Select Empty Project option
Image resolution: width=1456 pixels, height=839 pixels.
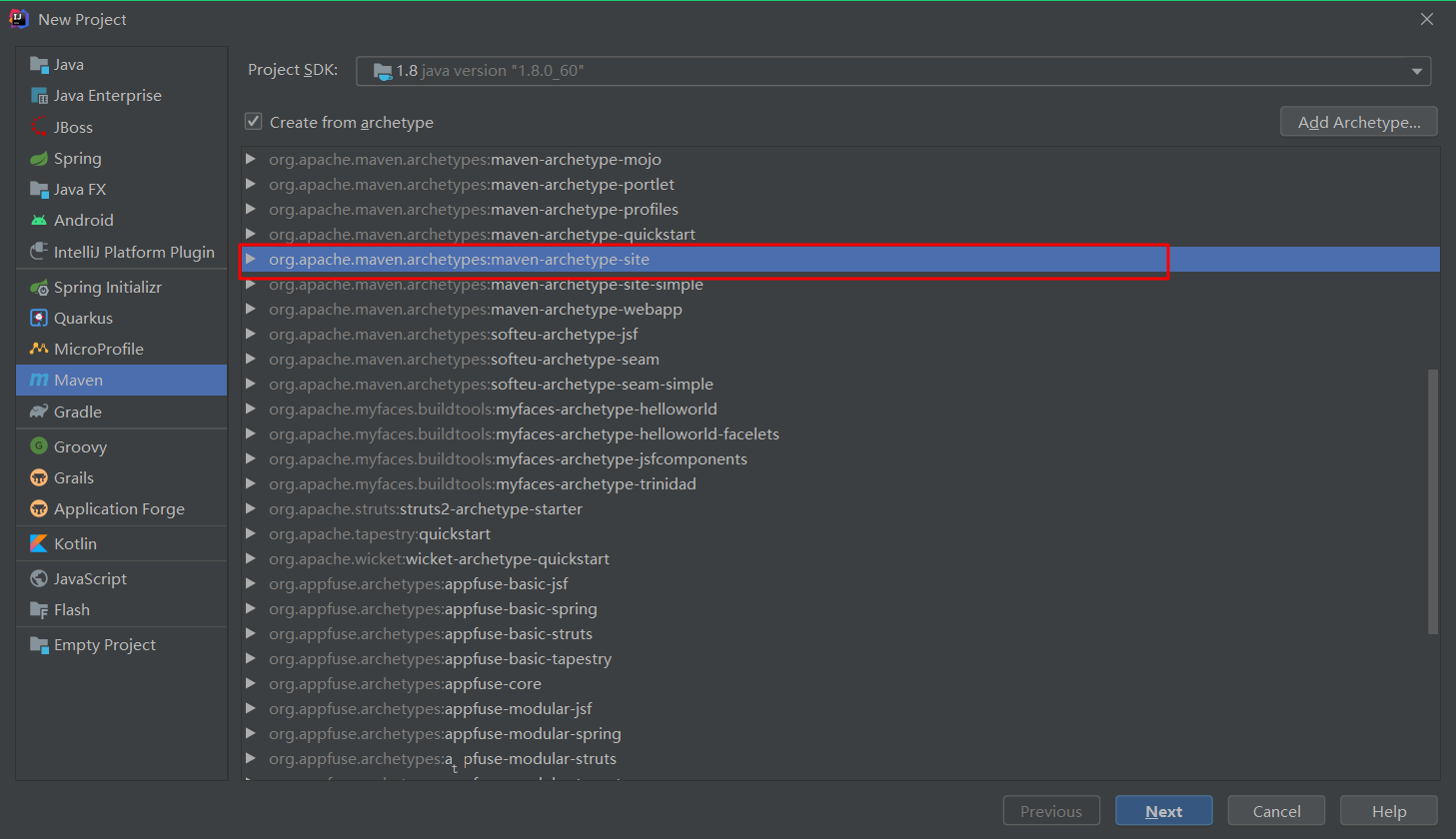[122, 644]
